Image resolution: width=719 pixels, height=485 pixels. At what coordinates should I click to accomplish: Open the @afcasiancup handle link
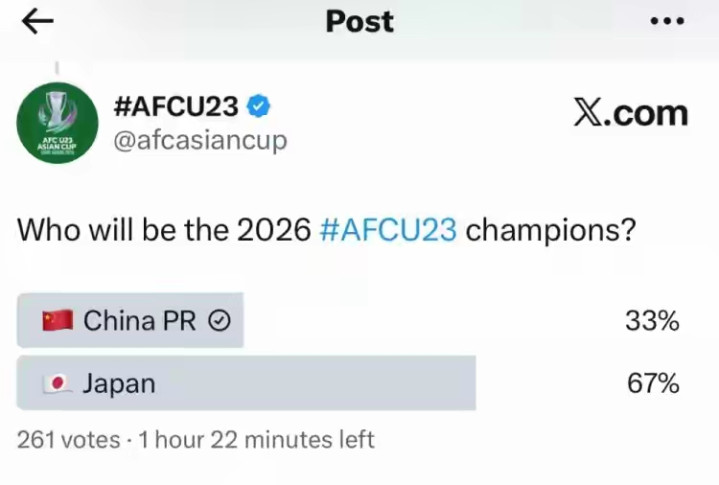(200, 141)
